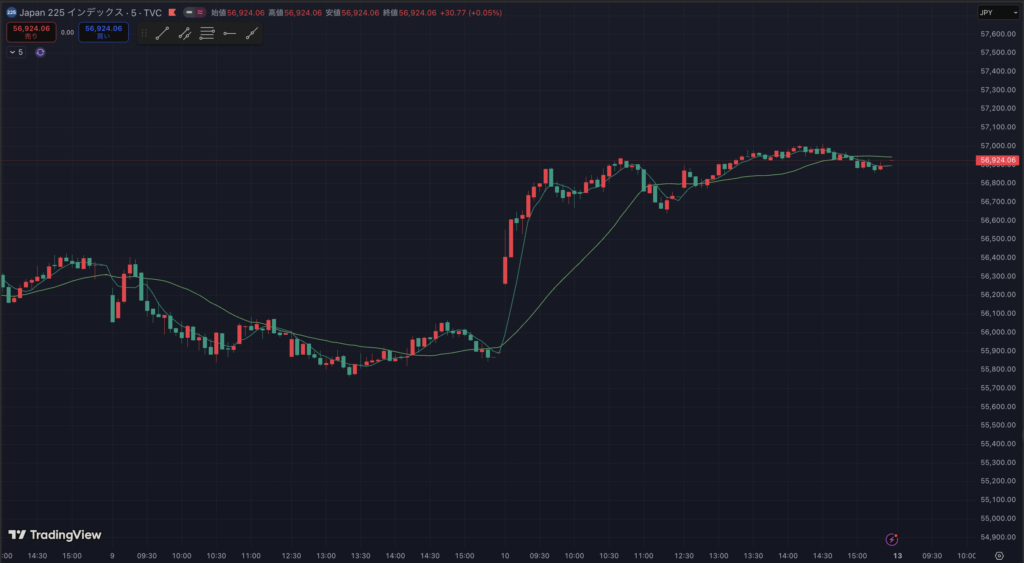Select the extended line tool in floating toolbar

click(251, 33)
